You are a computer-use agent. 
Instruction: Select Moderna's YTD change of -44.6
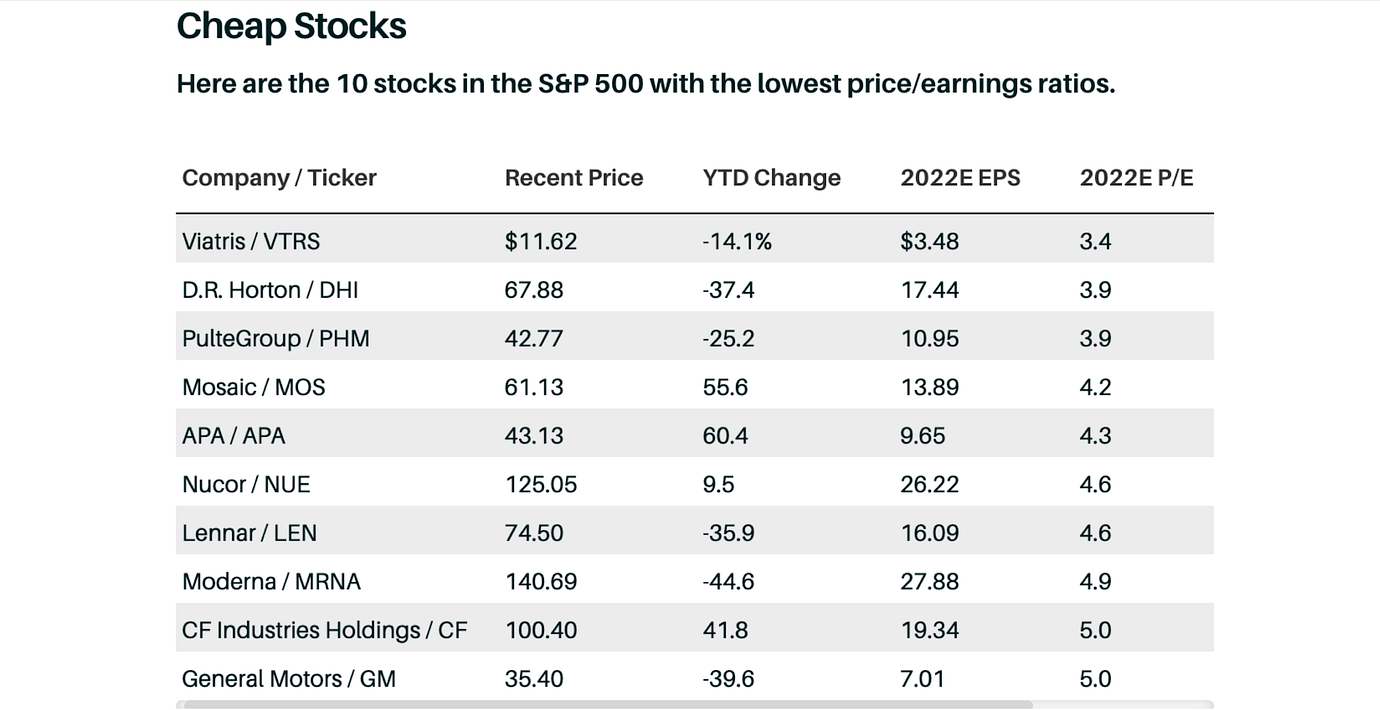coord(728,582)
